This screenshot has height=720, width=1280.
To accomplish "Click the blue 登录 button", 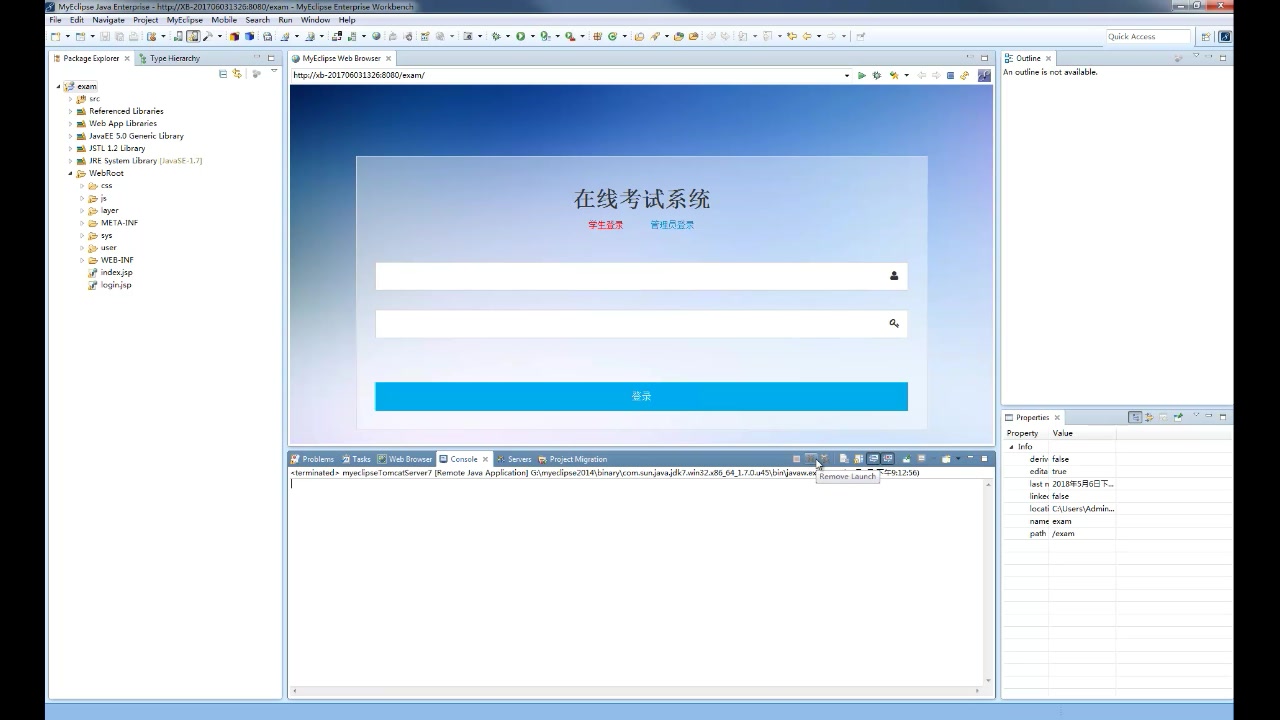I will click(641, 396).
